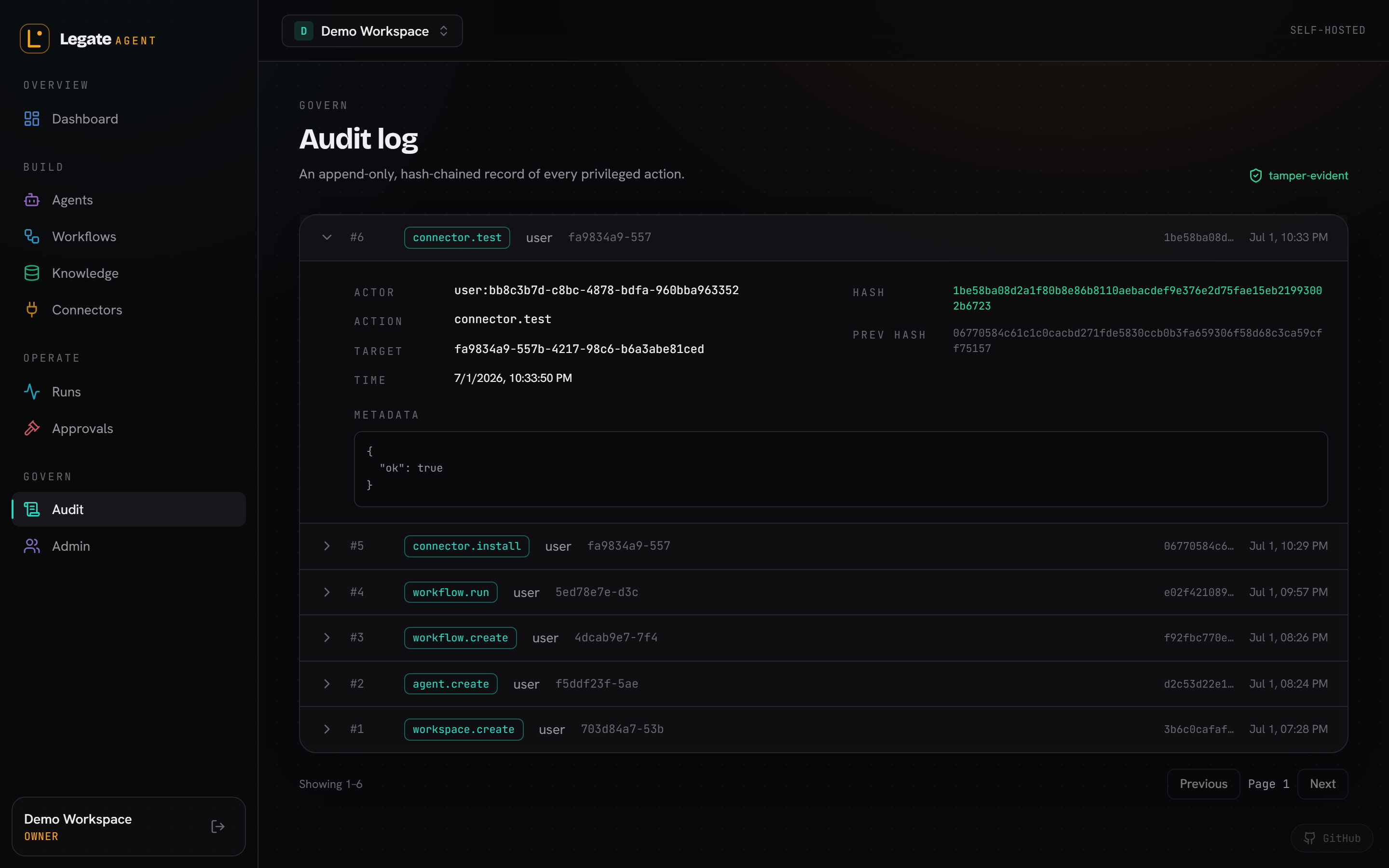Click the connector.install action badge
The width and height of the screenshot is (1389, 868).
pyautogui.click(x=467, y=546)
